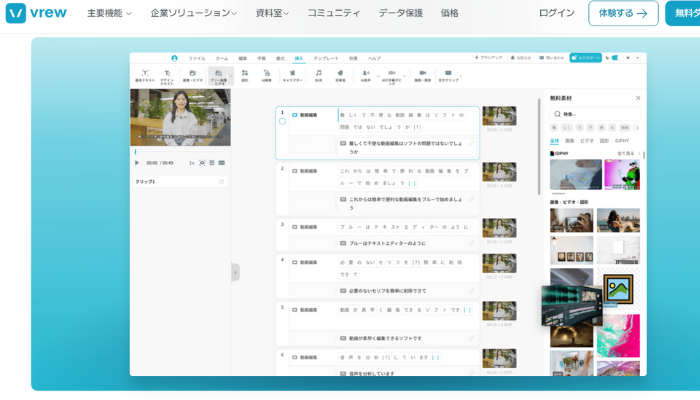Image resolution: width=700 pixels, height=400 pixels.
Task: Switch to the ビデオ tab in the assets panel
Action: point(587,141)
